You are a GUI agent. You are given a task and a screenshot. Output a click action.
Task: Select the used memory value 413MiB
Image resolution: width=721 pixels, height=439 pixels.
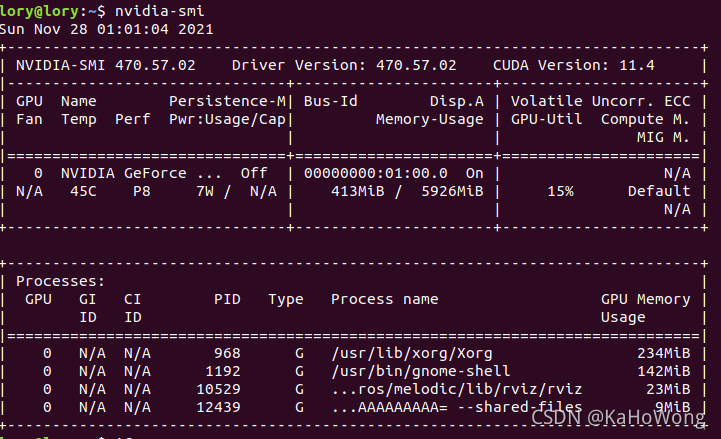pos(358,191)
